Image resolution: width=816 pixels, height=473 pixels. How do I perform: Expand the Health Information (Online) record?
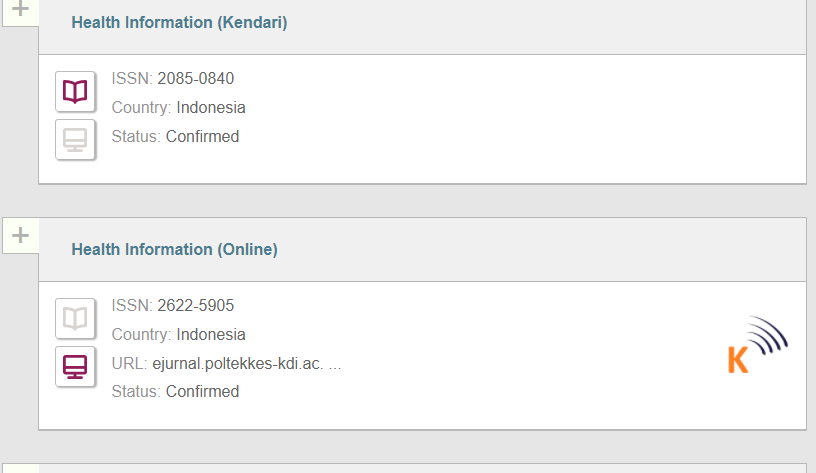point(20,236)
